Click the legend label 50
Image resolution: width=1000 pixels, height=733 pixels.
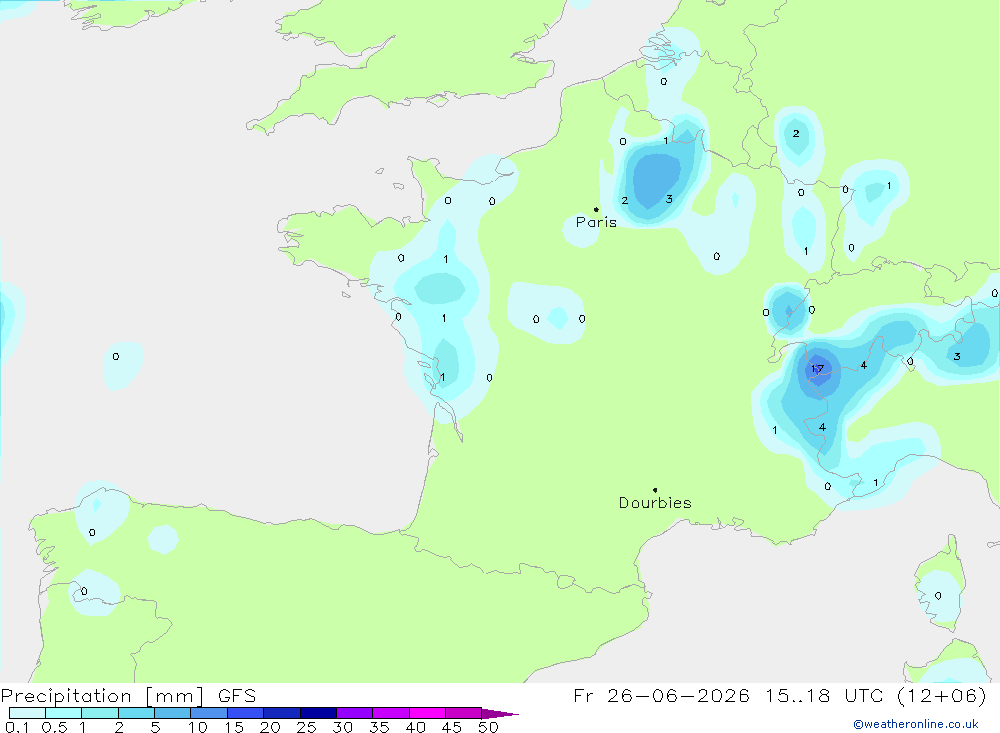pos(489,727)
